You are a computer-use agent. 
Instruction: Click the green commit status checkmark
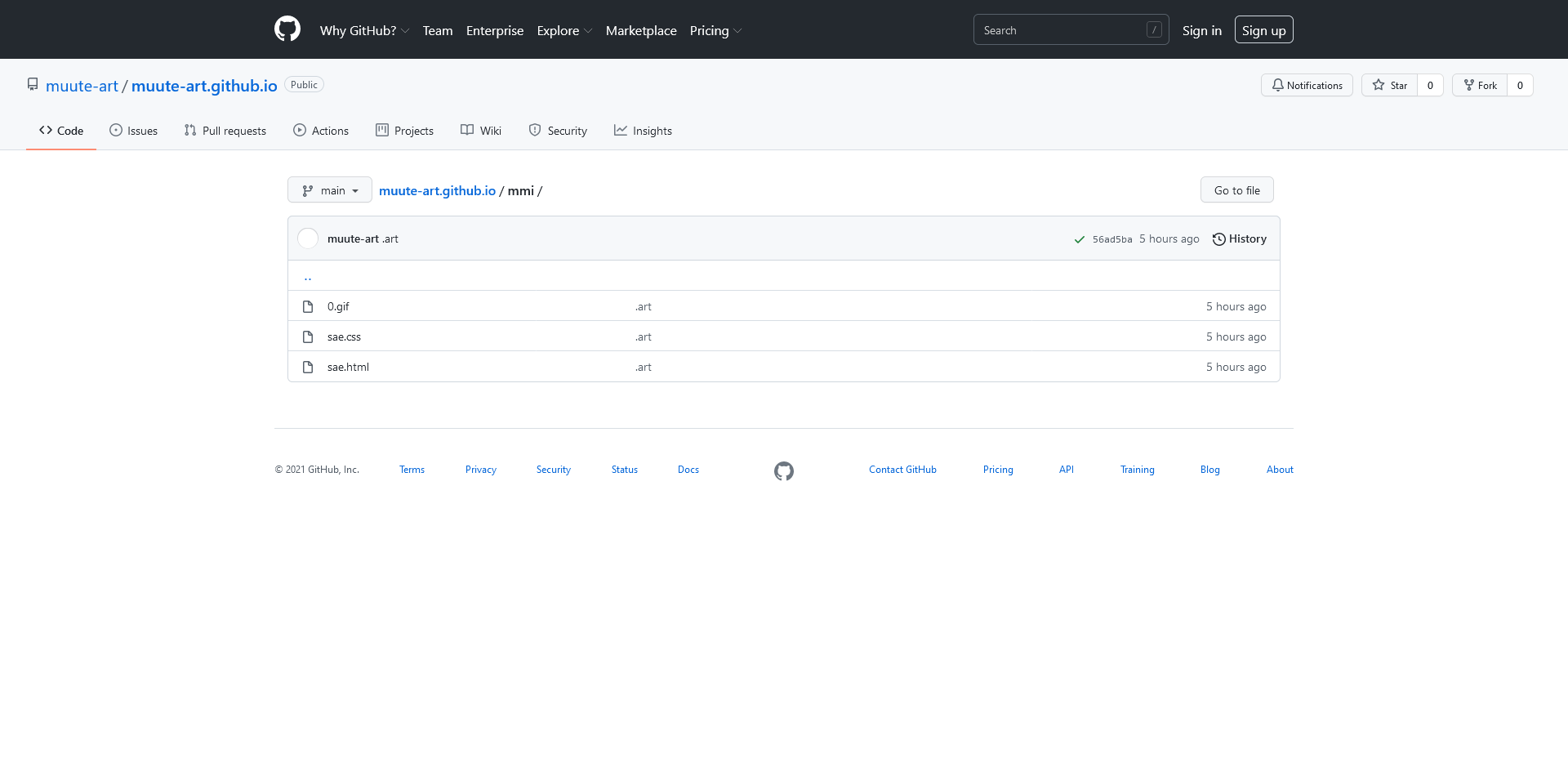(1080, 239)
